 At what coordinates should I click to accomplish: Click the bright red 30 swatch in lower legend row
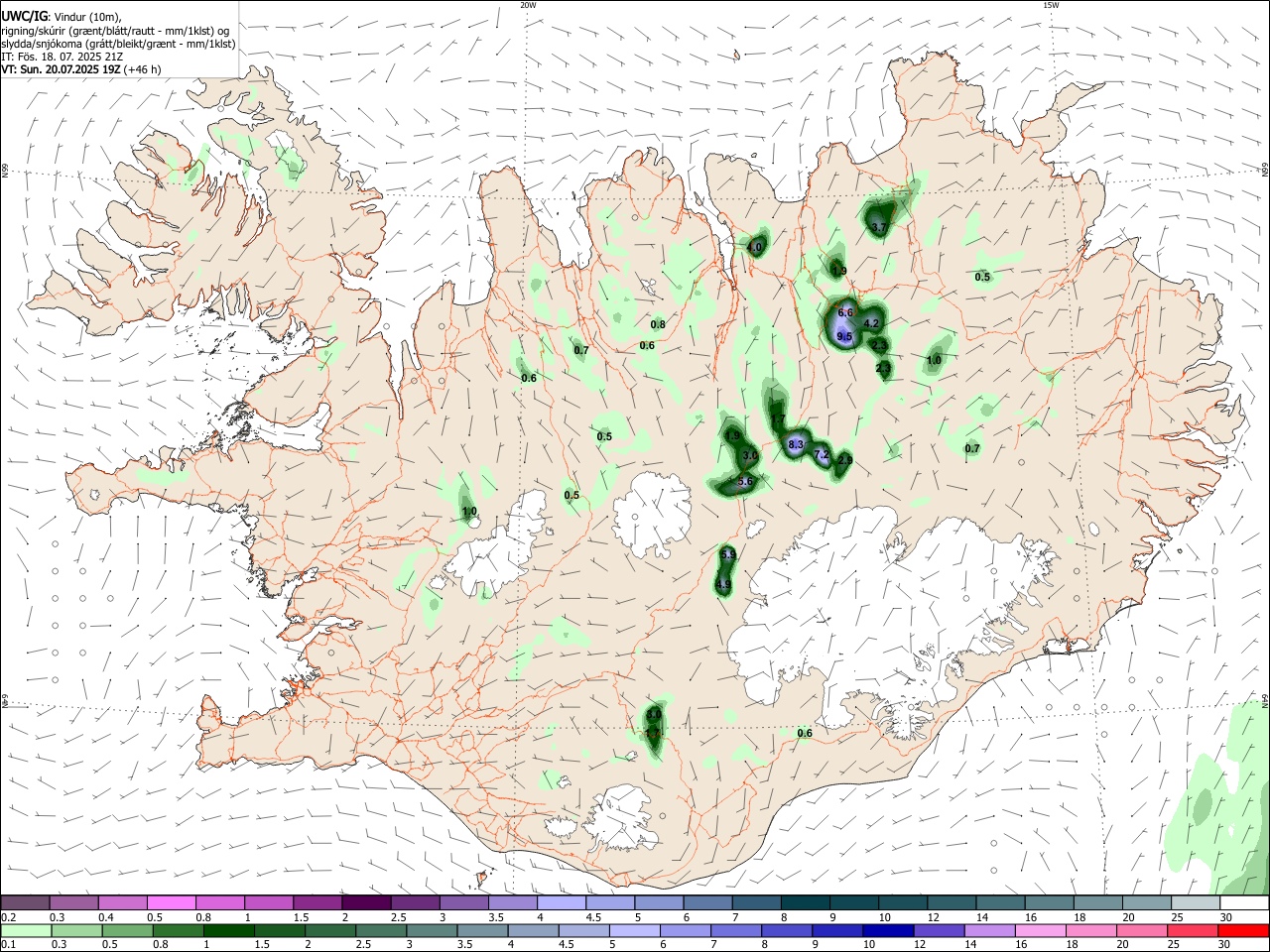click(x=1244, y=931)
